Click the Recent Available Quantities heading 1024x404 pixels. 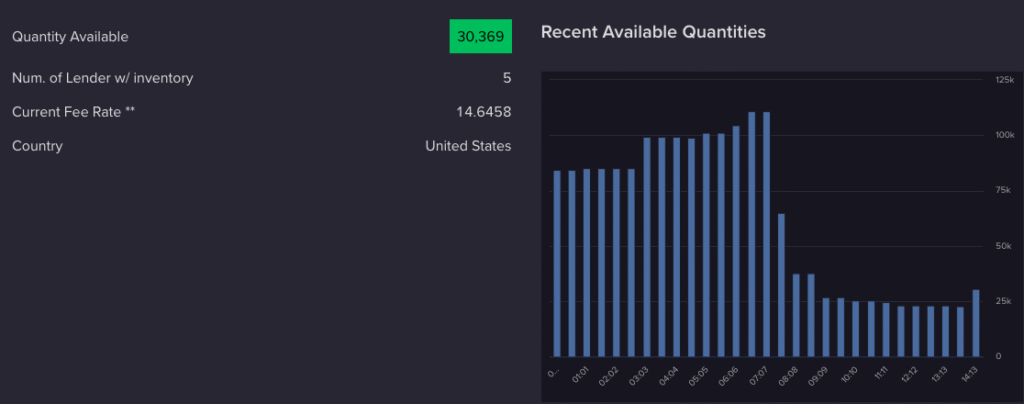pos(653,32)
